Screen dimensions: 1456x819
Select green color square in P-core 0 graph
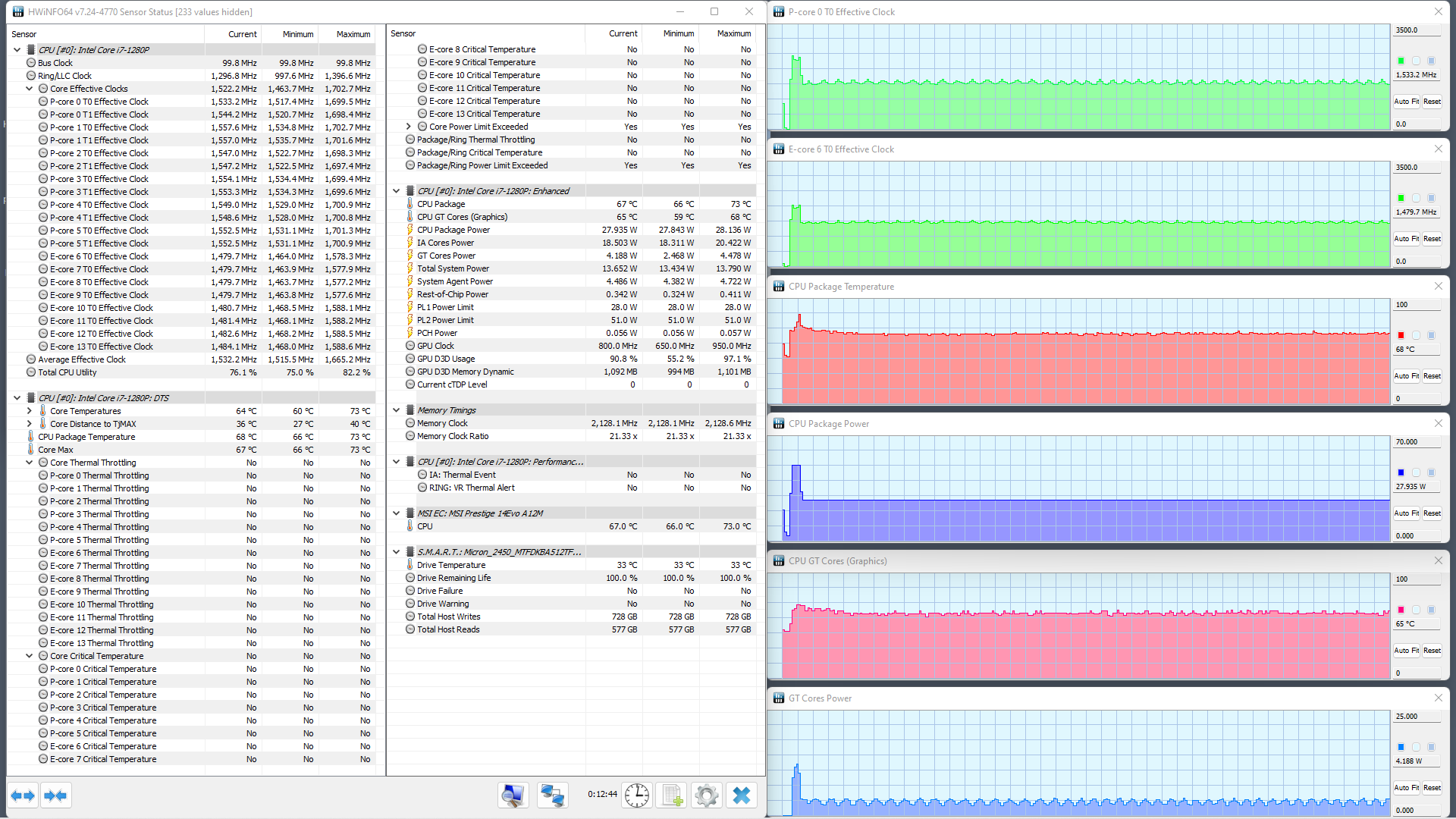pyautogui.click(x=1401, y=61)
